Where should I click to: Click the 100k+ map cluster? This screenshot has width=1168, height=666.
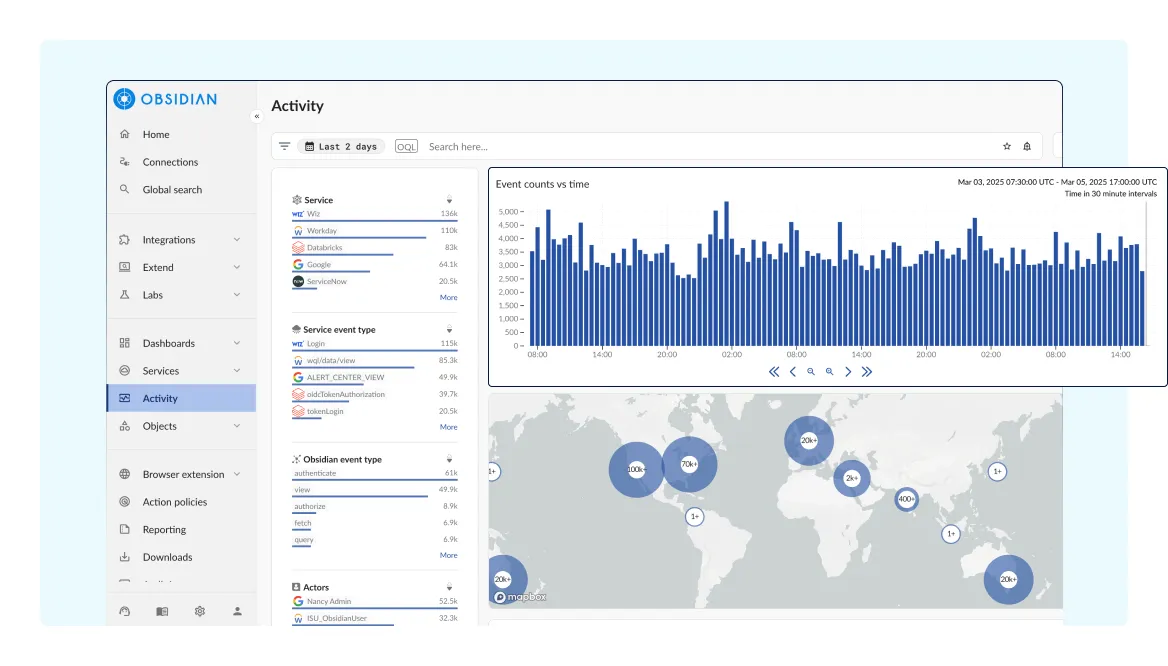pos(636,469)
